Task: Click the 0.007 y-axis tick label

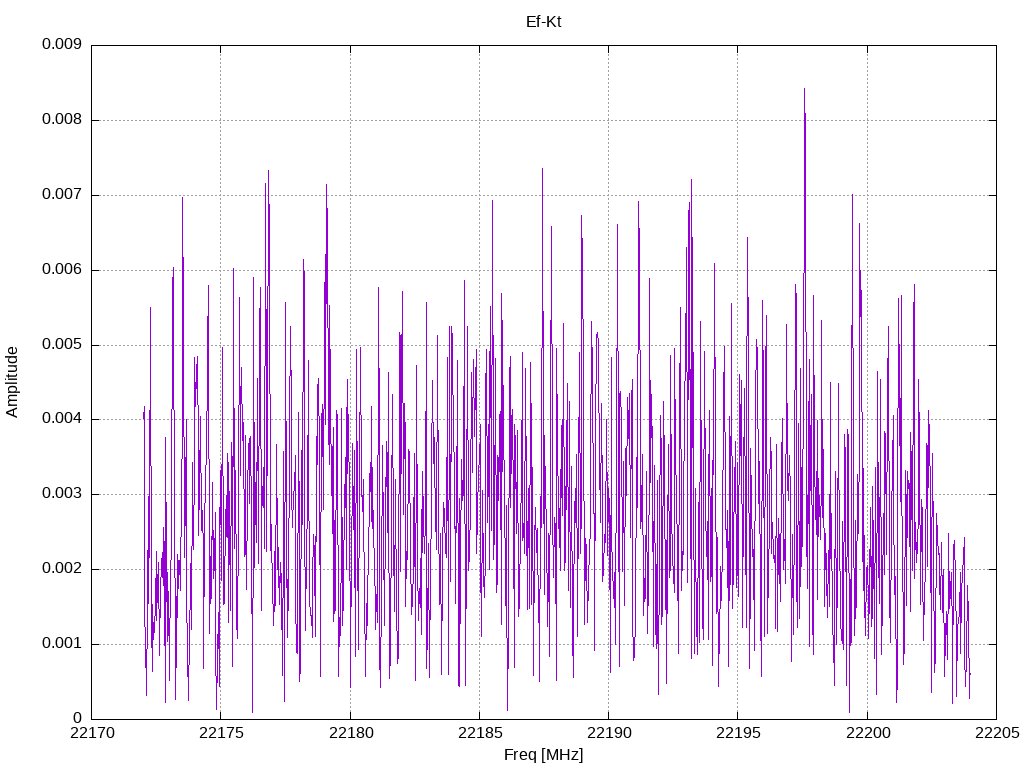Action: point(62,195)
